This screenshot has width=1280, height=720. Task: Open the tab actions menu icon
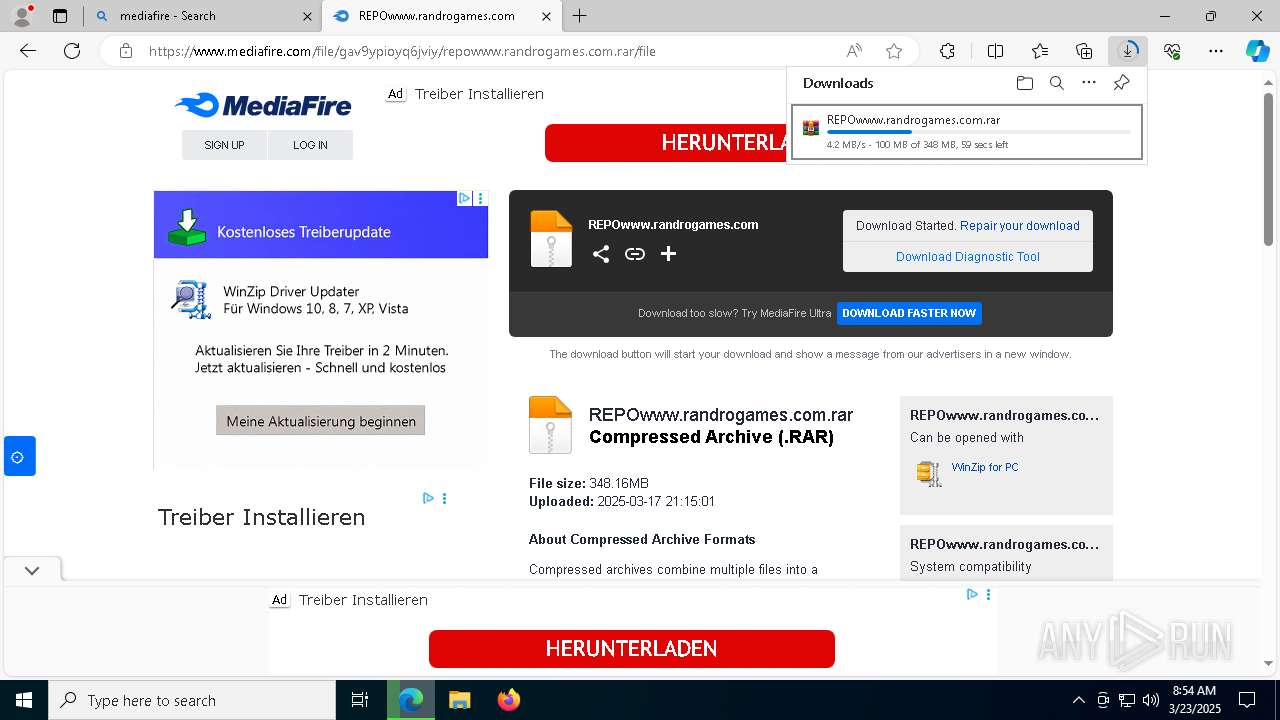point(60,16)
